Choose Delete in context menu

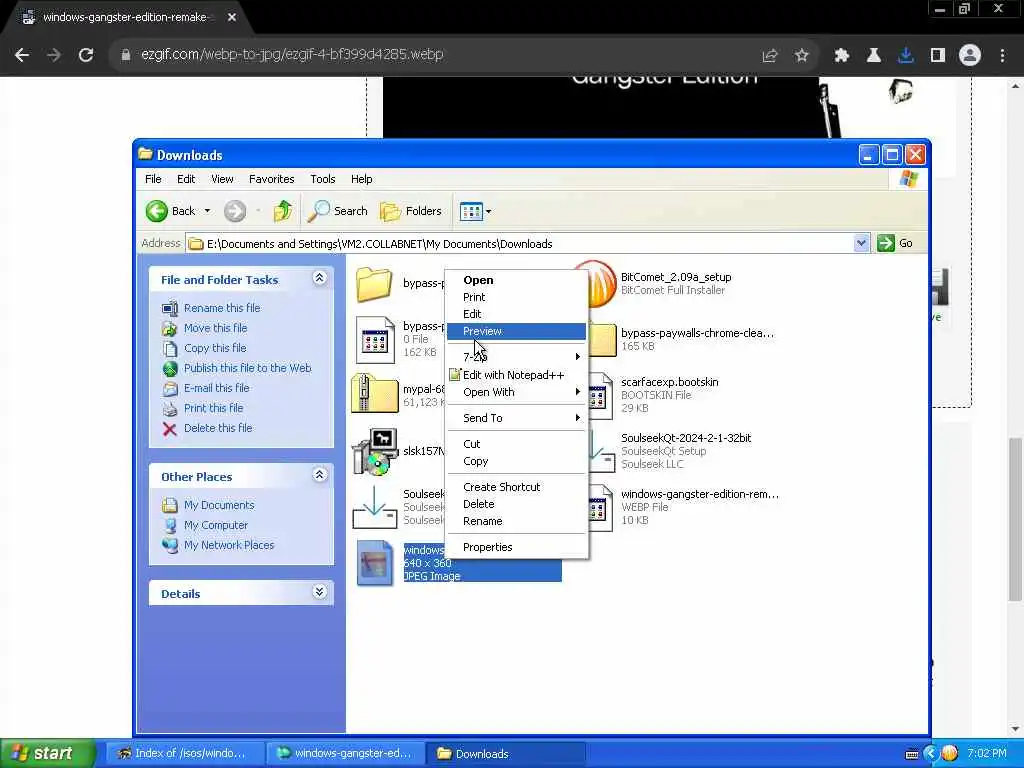point(516,504)
